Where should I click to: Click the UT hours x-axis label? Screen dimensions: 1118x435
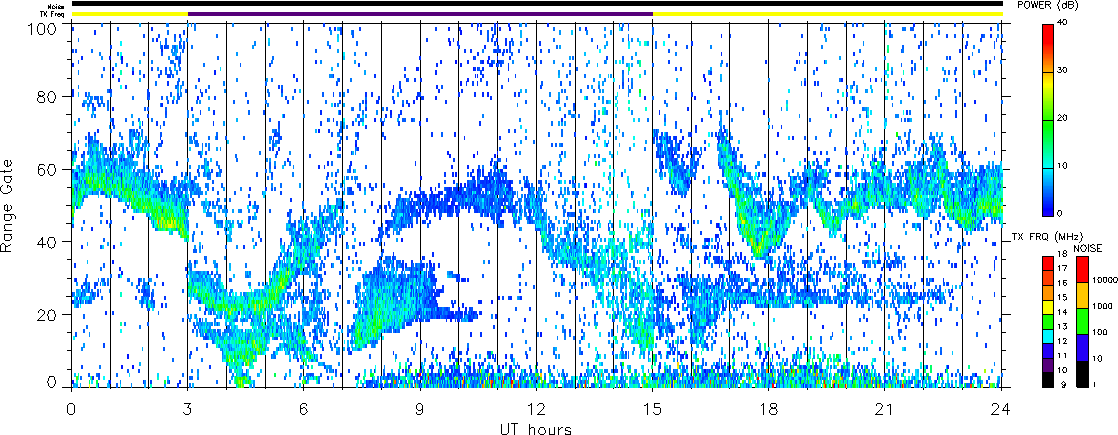[535, 428]
